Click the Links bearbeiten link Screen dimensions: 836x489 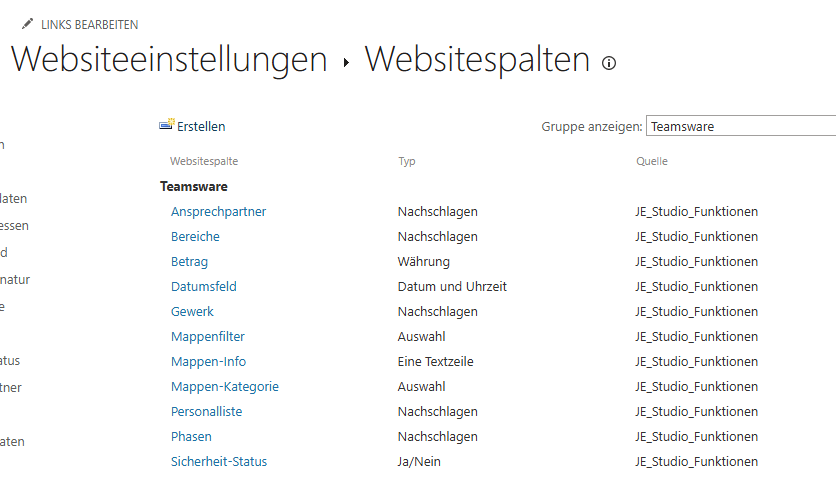click(x=89, y=24)
